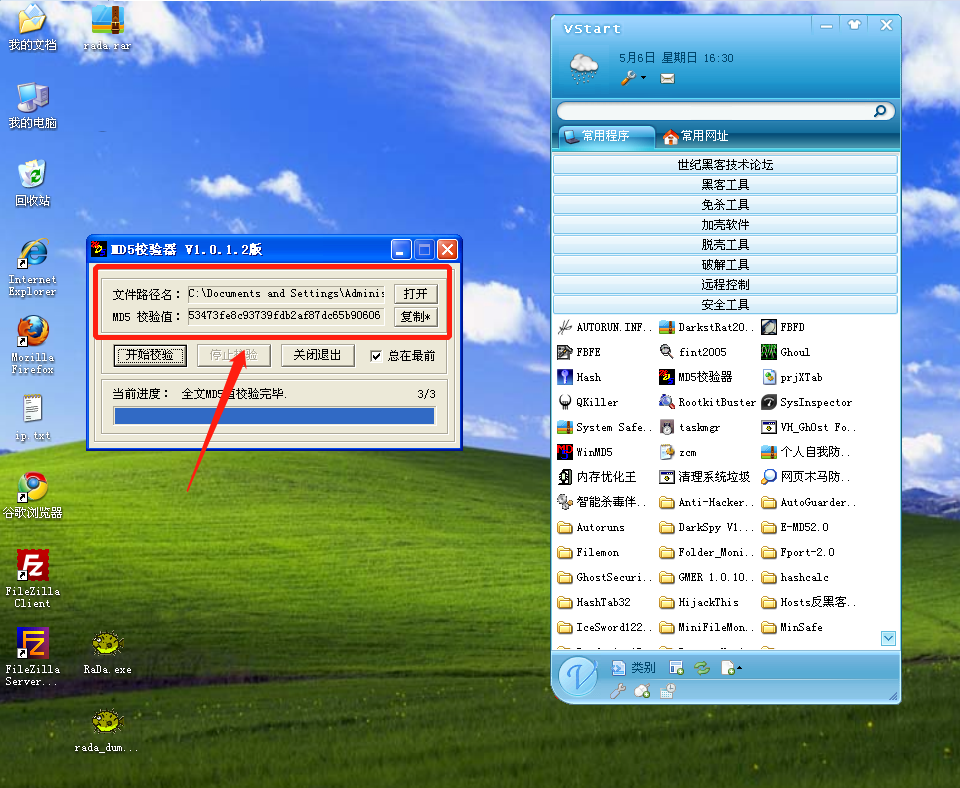The height and width of the screenshot is (788, 960).
Task: Open the new-item dropdown in VStart footer
Action: coord(731,668)
